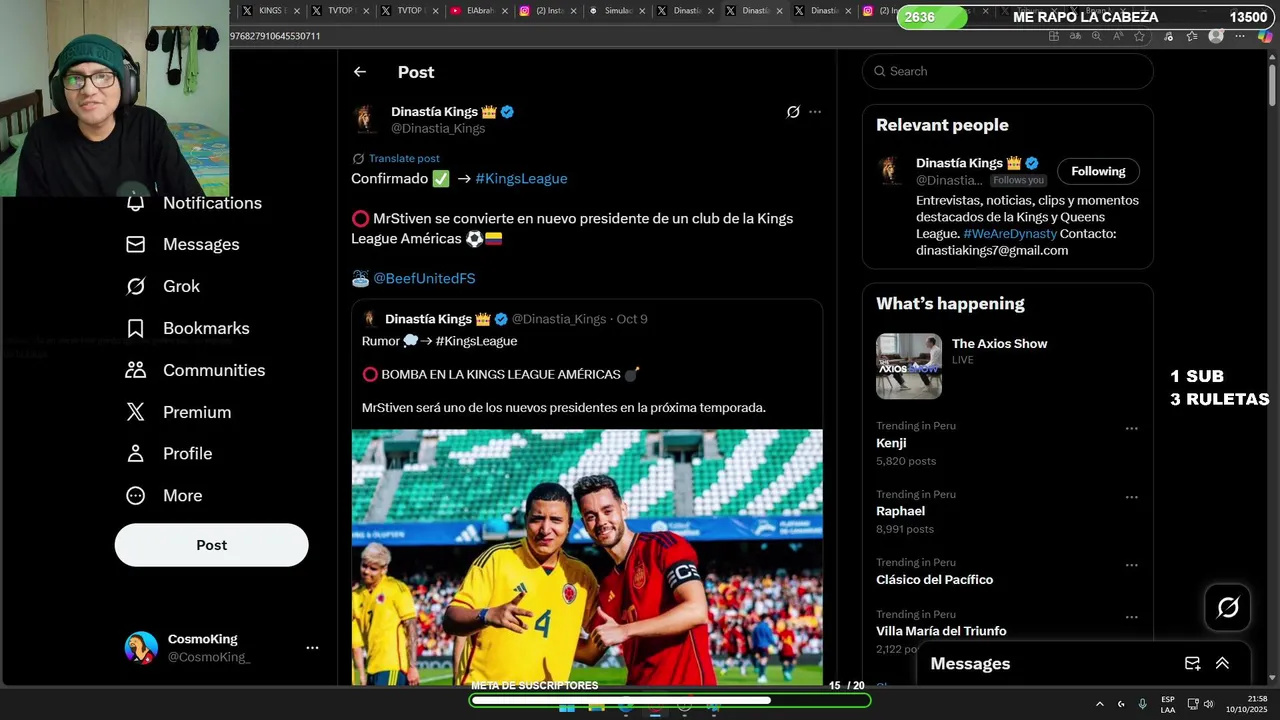Screen dimensions: 1280x720
Task: Click the browser zoom magnifier icon
Action: tap(1097, 36)
